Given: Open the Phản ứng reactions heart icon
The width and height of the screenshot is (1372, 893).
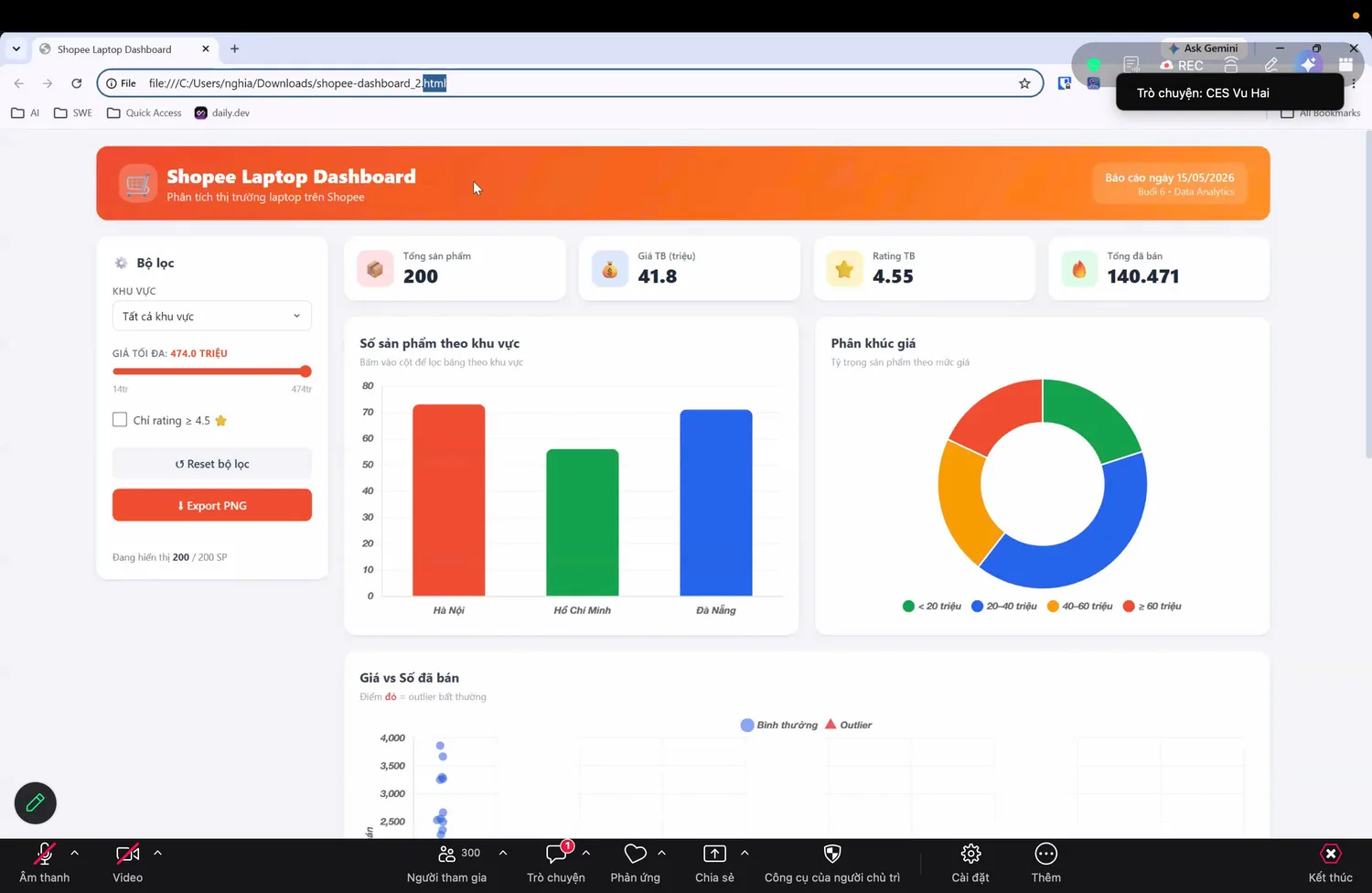Looking at the screenshot, I should click(x=635, y=854).
